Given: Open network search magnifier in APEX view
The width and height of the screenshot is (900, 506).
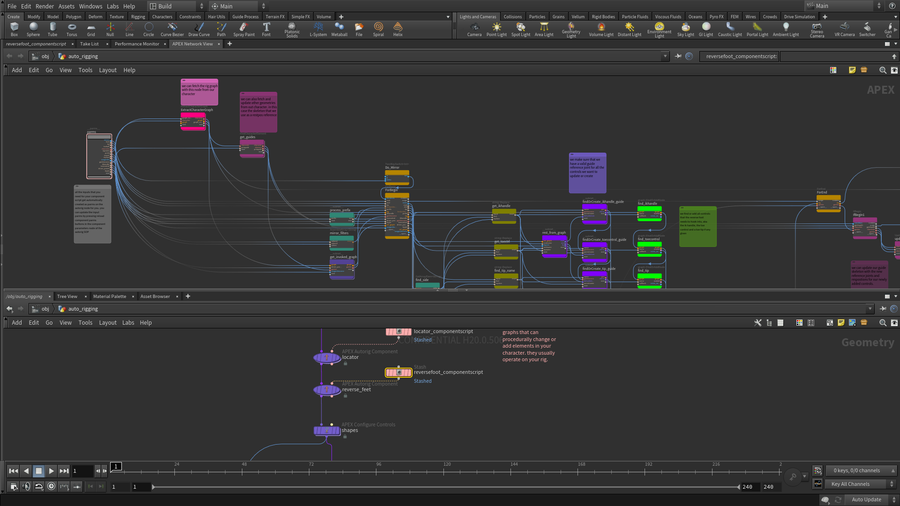Looking at the screenshot, I should pos(883,70).
